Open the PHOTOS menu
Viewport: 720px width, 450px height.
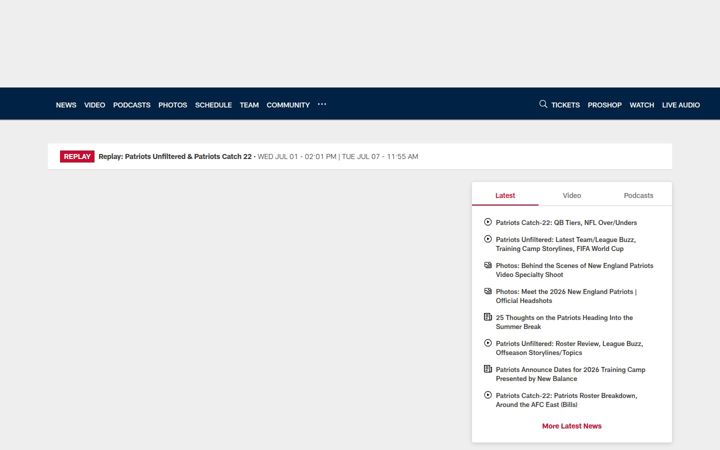173,105
